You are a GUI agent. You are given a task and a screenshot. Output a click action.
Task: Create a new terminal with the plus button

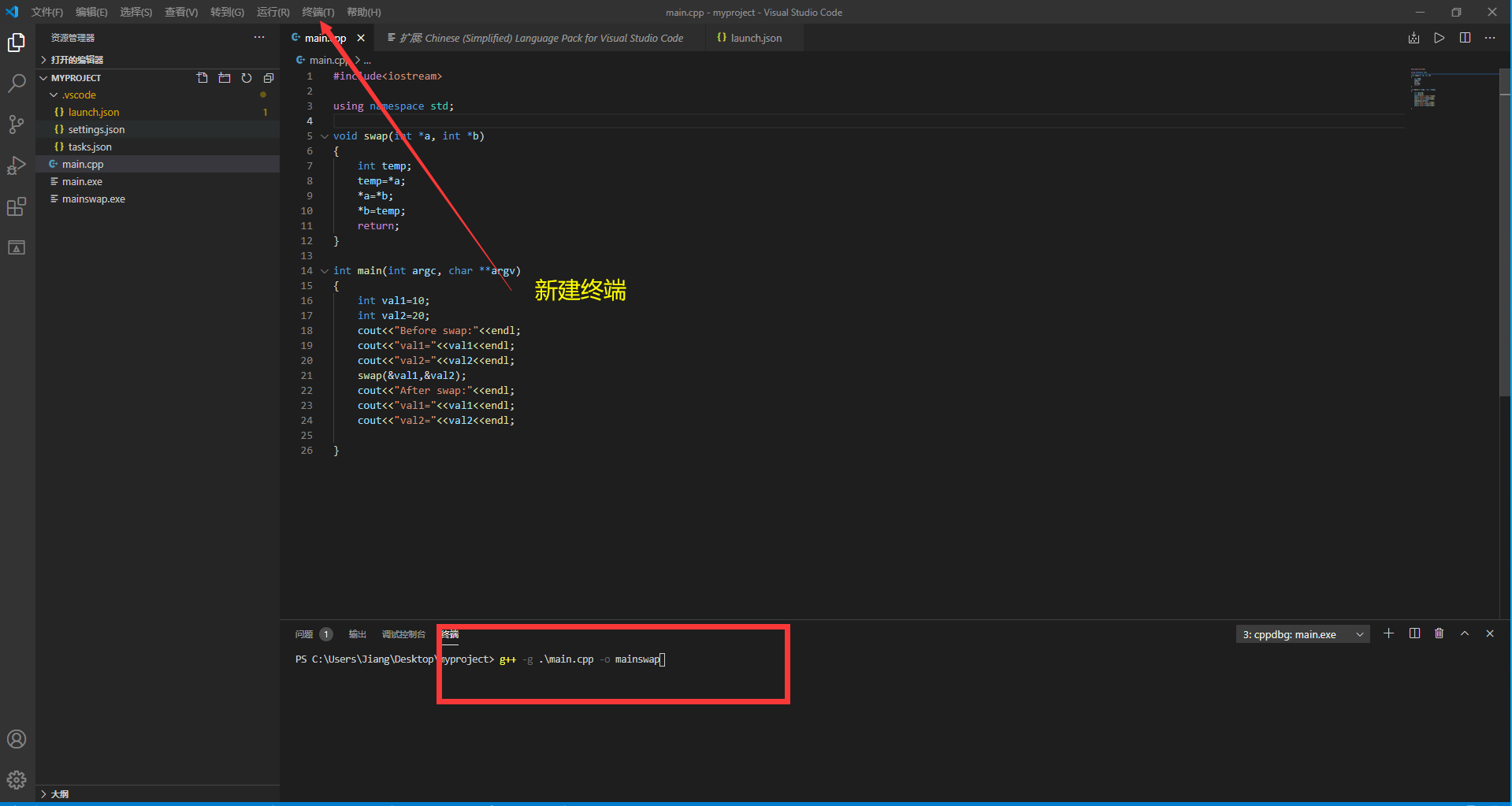point(1389,633)
